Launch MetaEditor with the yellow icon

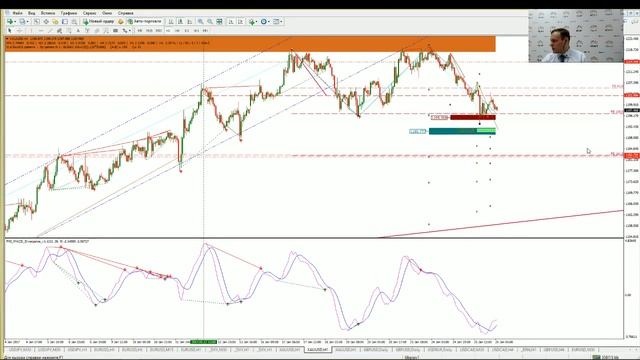click(121, 21)
